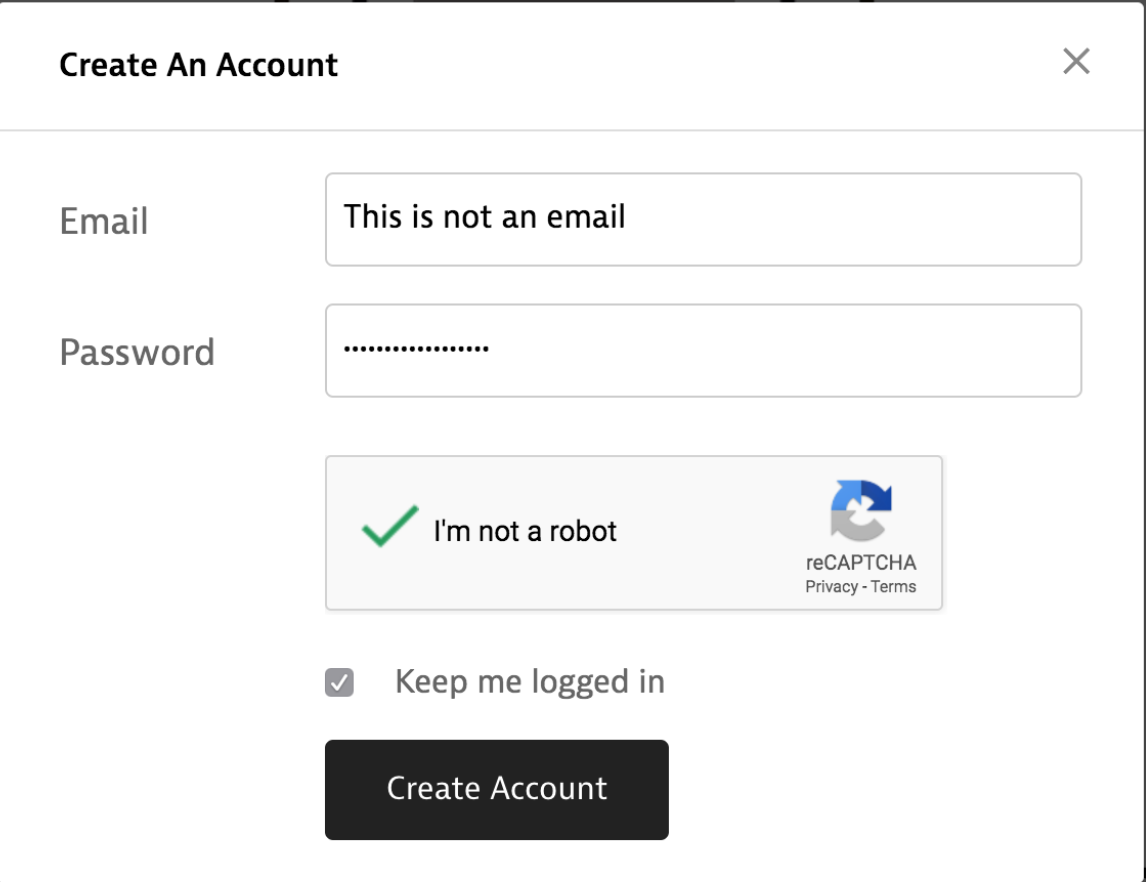The height and width of the screenshot is (882, 1146).
Task: Focus the Password input field
Action: click(x=700, y=351)
